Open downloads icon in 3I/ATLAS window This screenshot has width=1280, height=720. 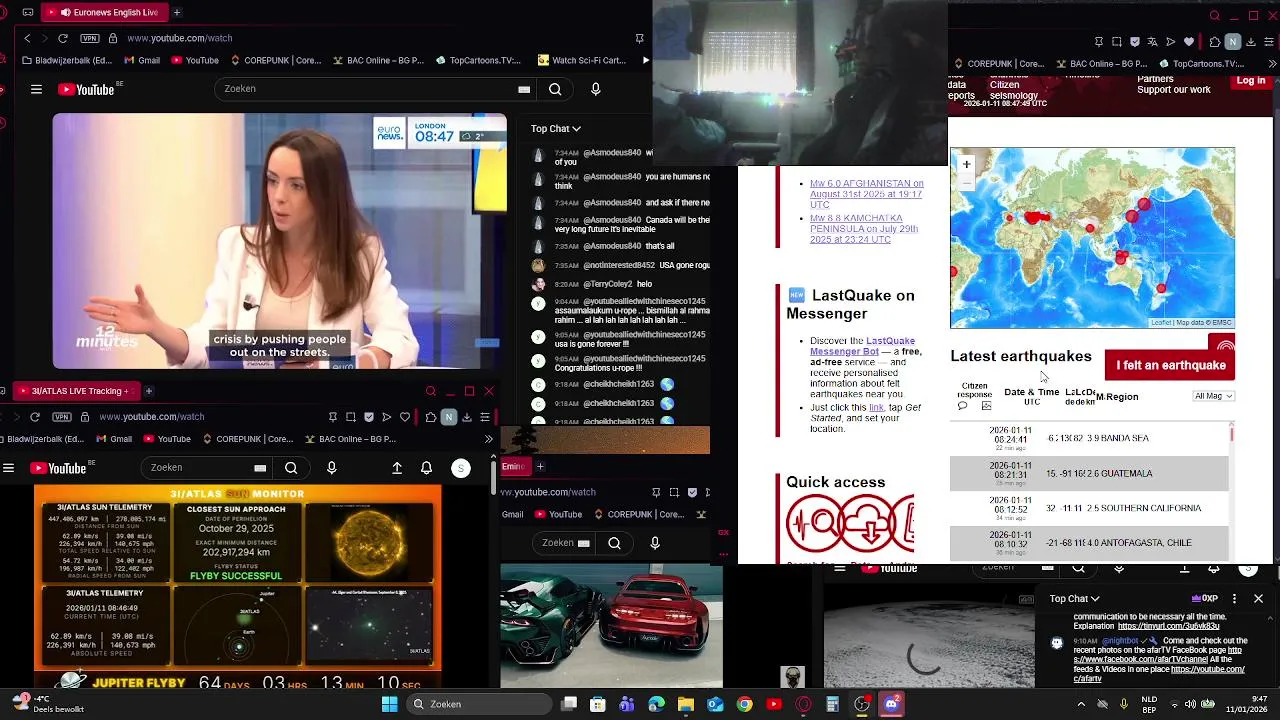pyautogui.click(x=467, y=417)
